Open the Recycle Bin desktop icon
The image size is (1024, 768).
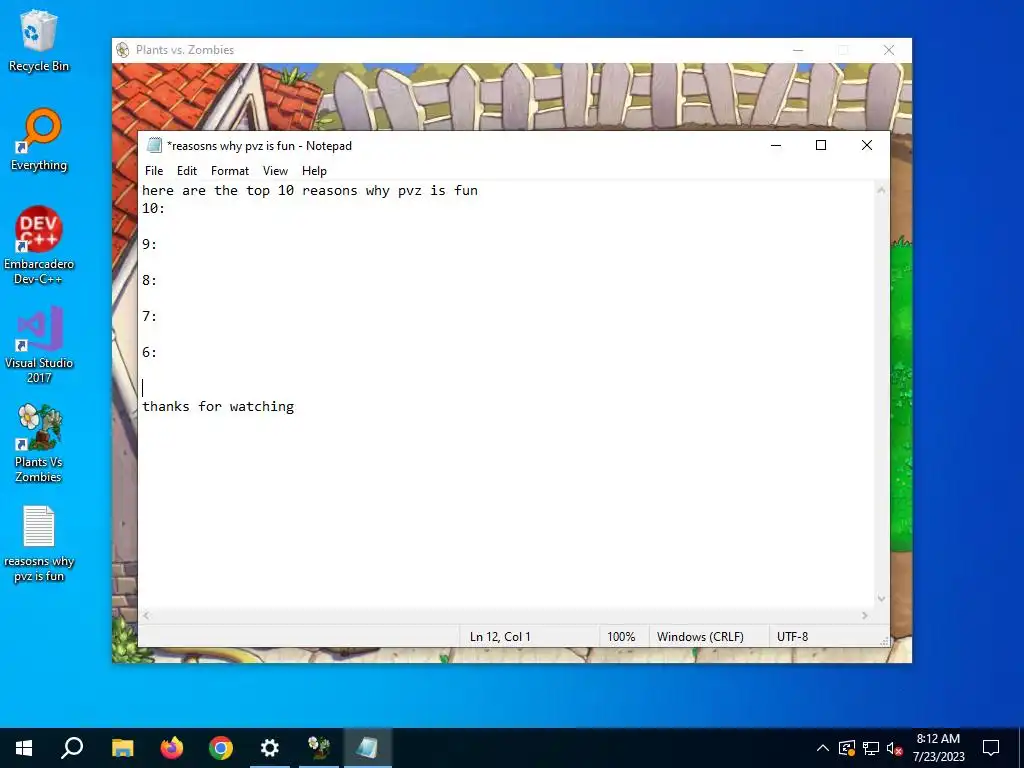tap(39, 40)
